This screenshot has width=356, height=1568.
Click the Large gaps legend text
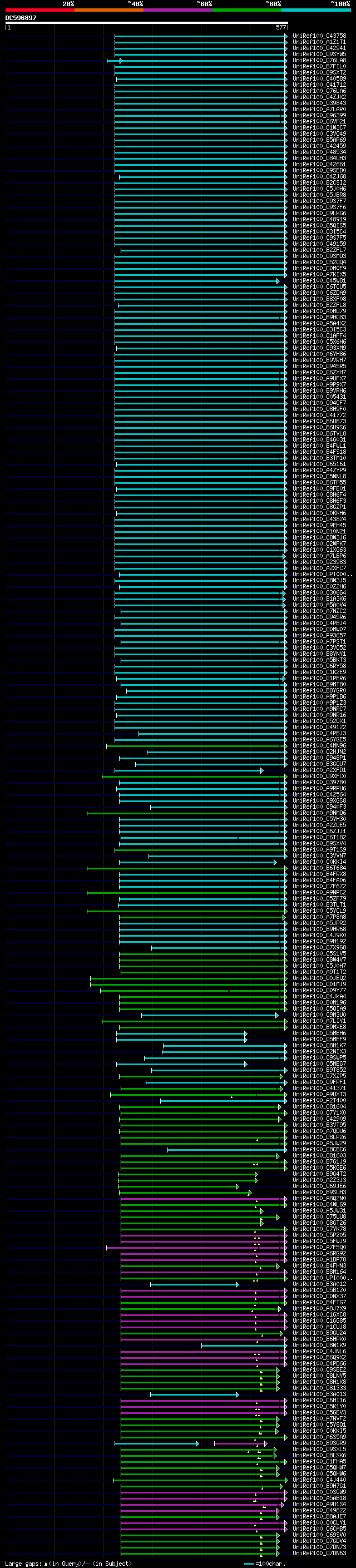(x=23, y=1564)
